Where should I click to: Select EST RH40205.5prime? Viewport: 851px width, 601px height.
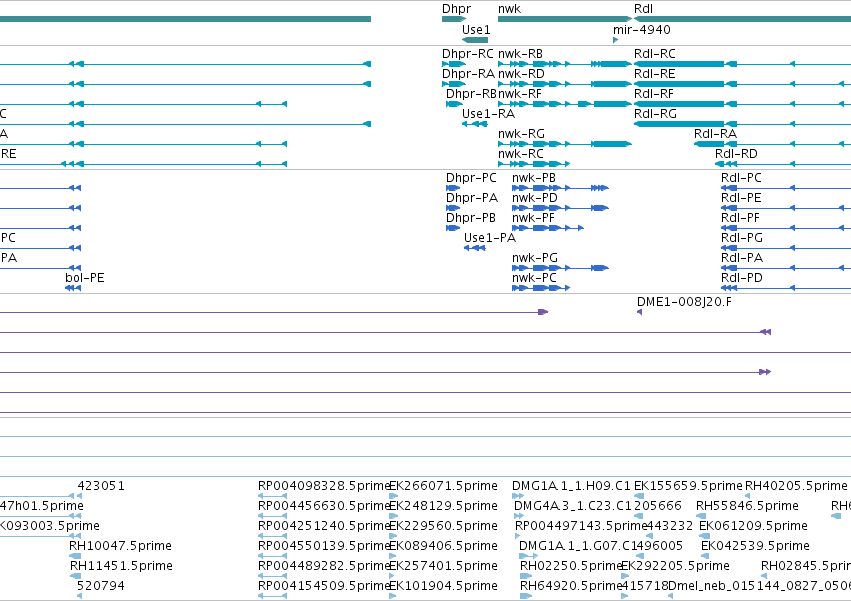[x=747, y=496]
